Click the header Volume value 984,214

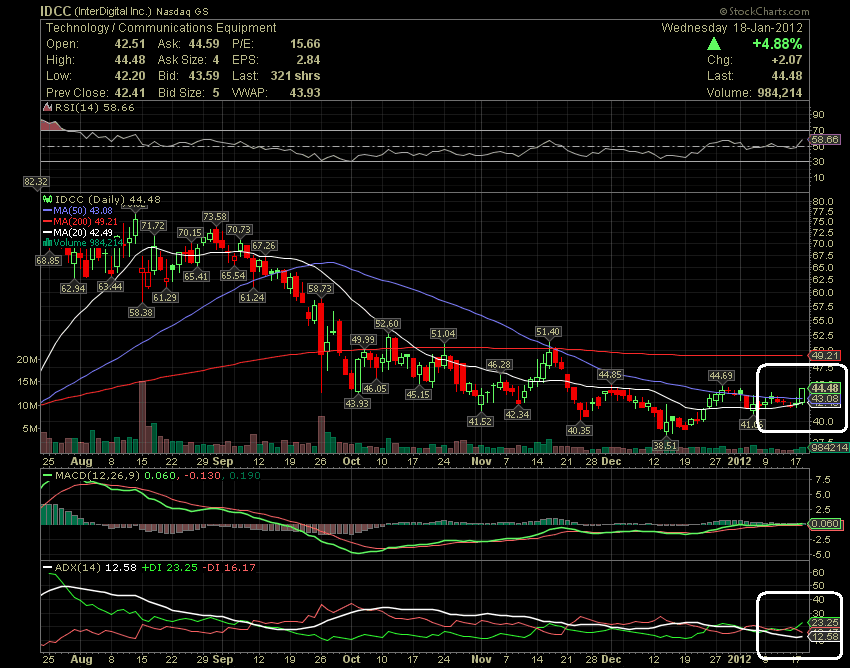[780, 93]
